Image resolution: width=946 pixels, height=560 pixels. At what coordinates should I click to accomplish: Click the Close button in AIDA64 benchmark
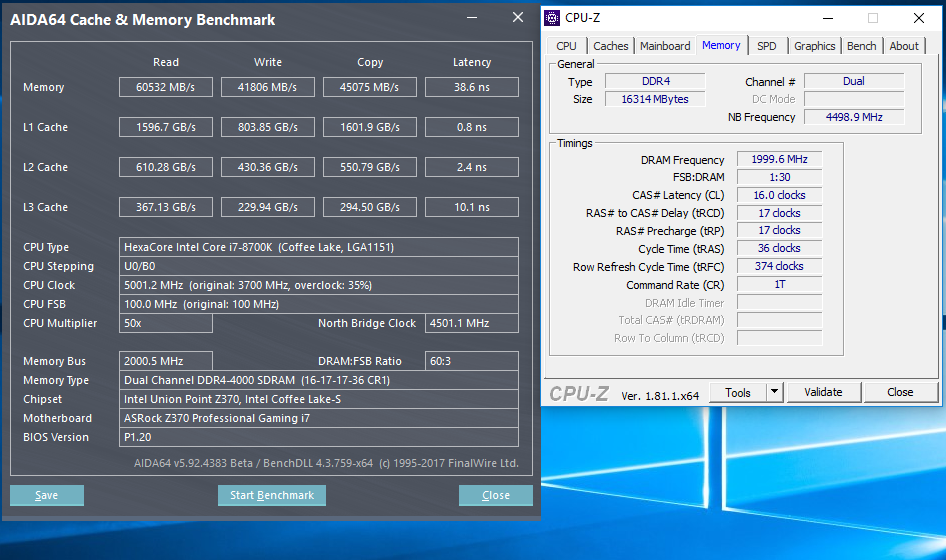coord(496,495)
